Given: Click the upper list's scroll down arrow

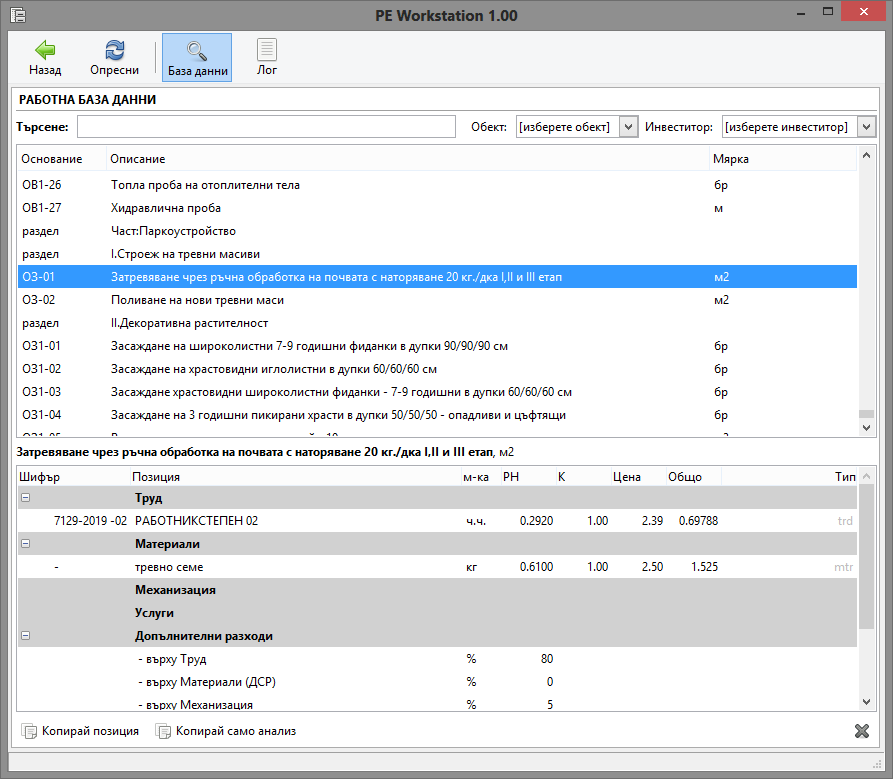Looking at the screenshot, I should 867,427.
